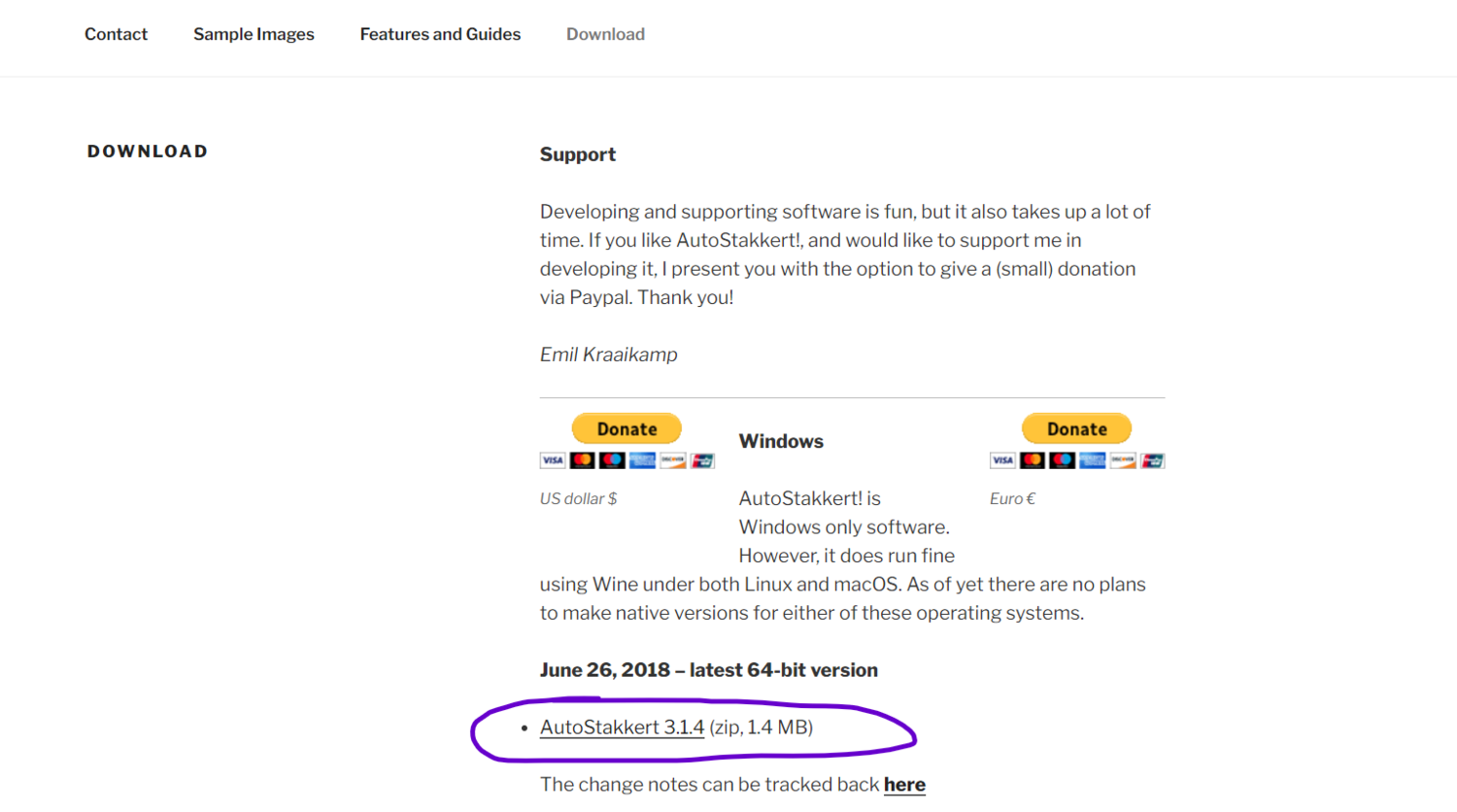
Task: Click the UnionPay icon under US dollar Donate
Action: 702,460
